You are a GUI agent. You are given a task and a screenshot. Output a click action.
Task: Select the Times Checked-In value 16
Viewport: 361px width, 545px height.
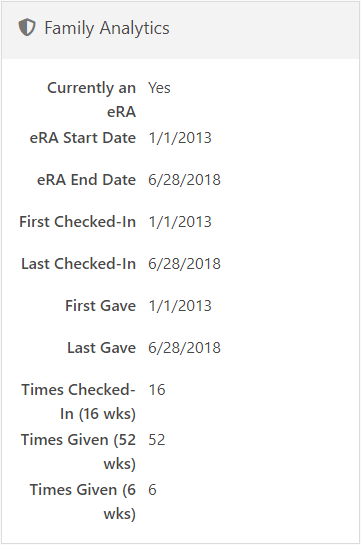click(x=157, y=390)
